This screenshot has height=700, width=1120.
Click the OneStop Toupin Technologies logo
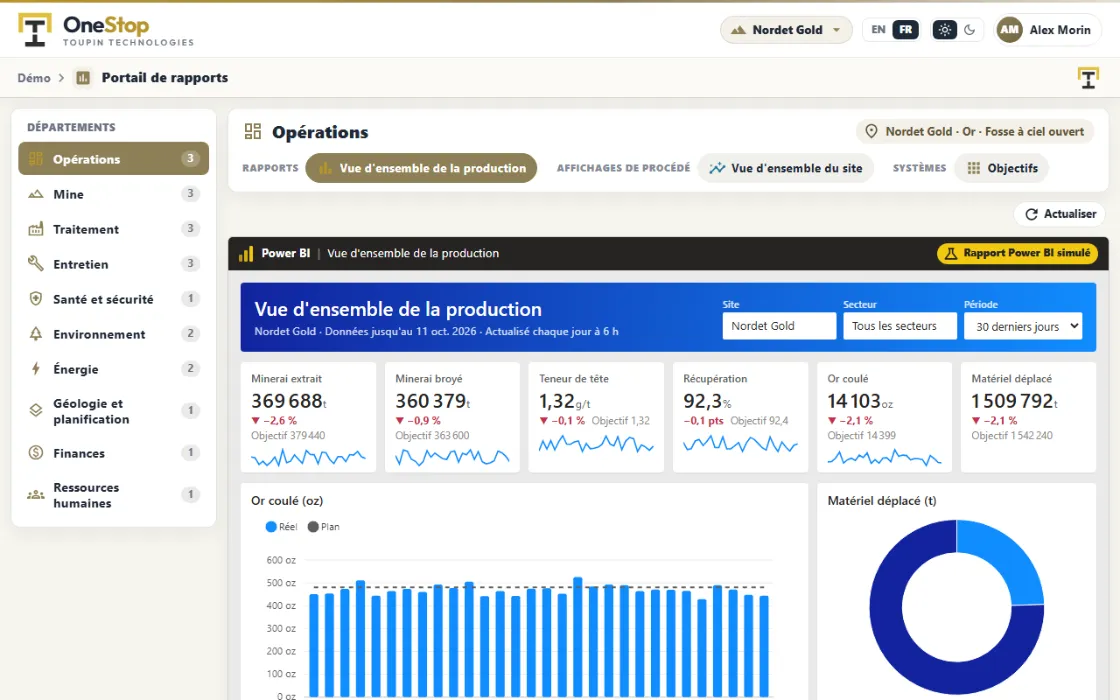[x=106, y=30]
